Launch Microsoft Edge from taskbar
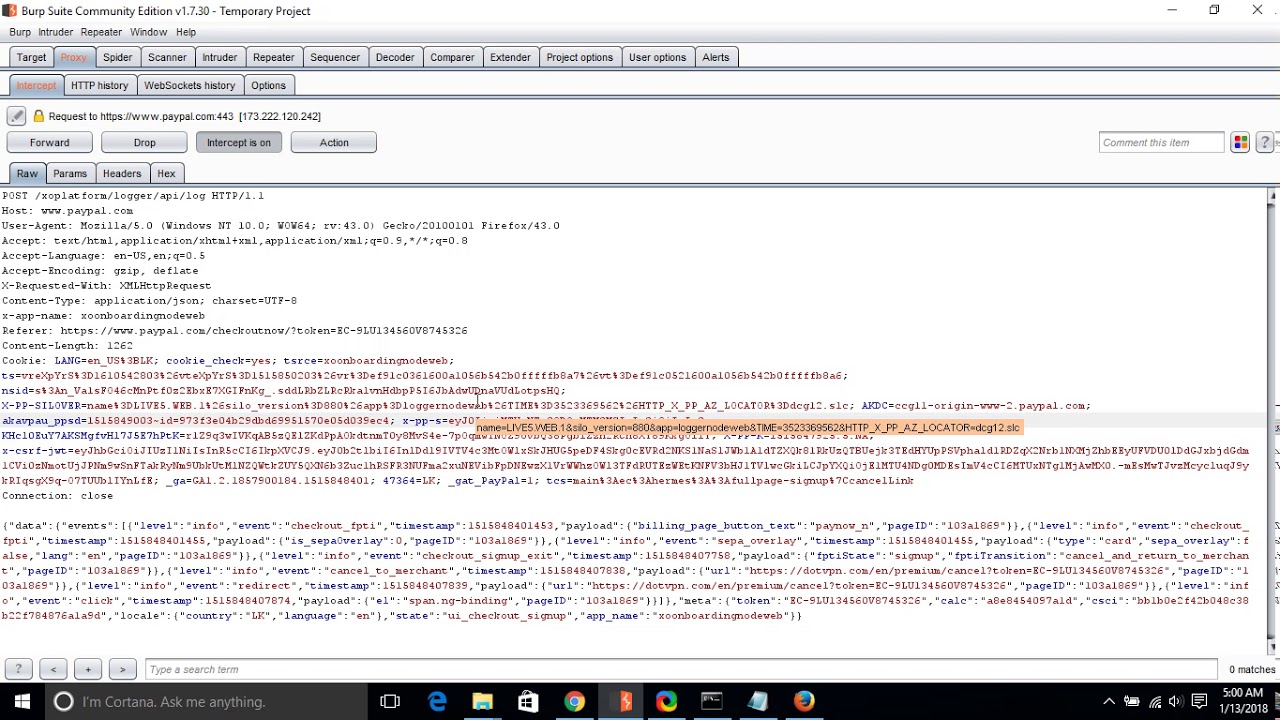Screen dimensions: 1280x720 coord(437,701)
